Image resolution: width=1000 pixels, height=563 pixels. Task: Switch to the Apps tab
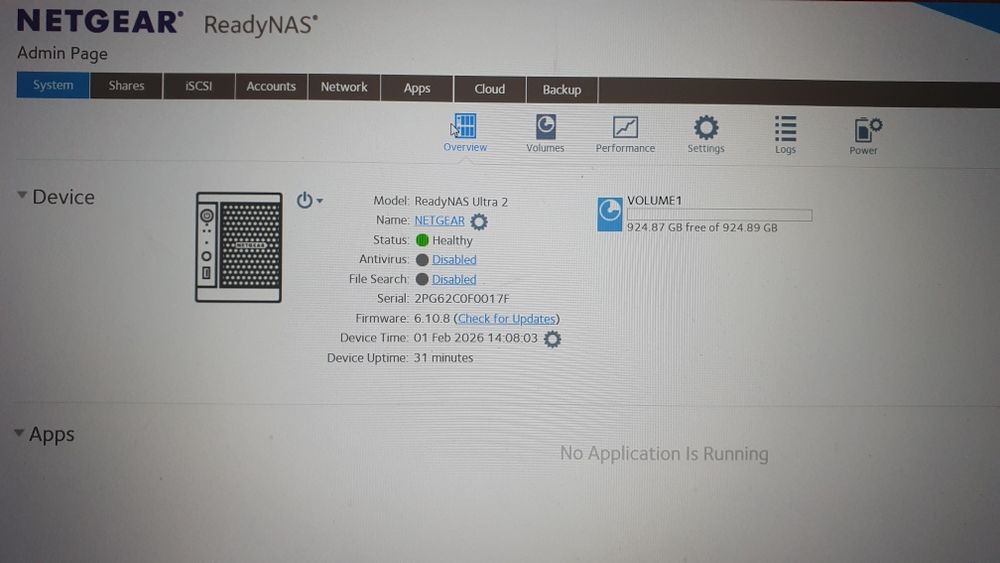tap(417, 89)
